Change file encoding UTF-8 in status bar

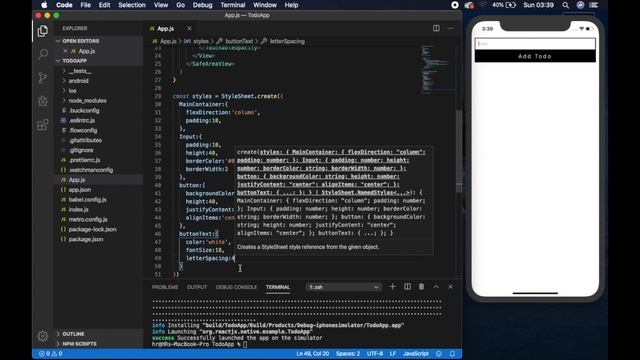pos(375,353)
